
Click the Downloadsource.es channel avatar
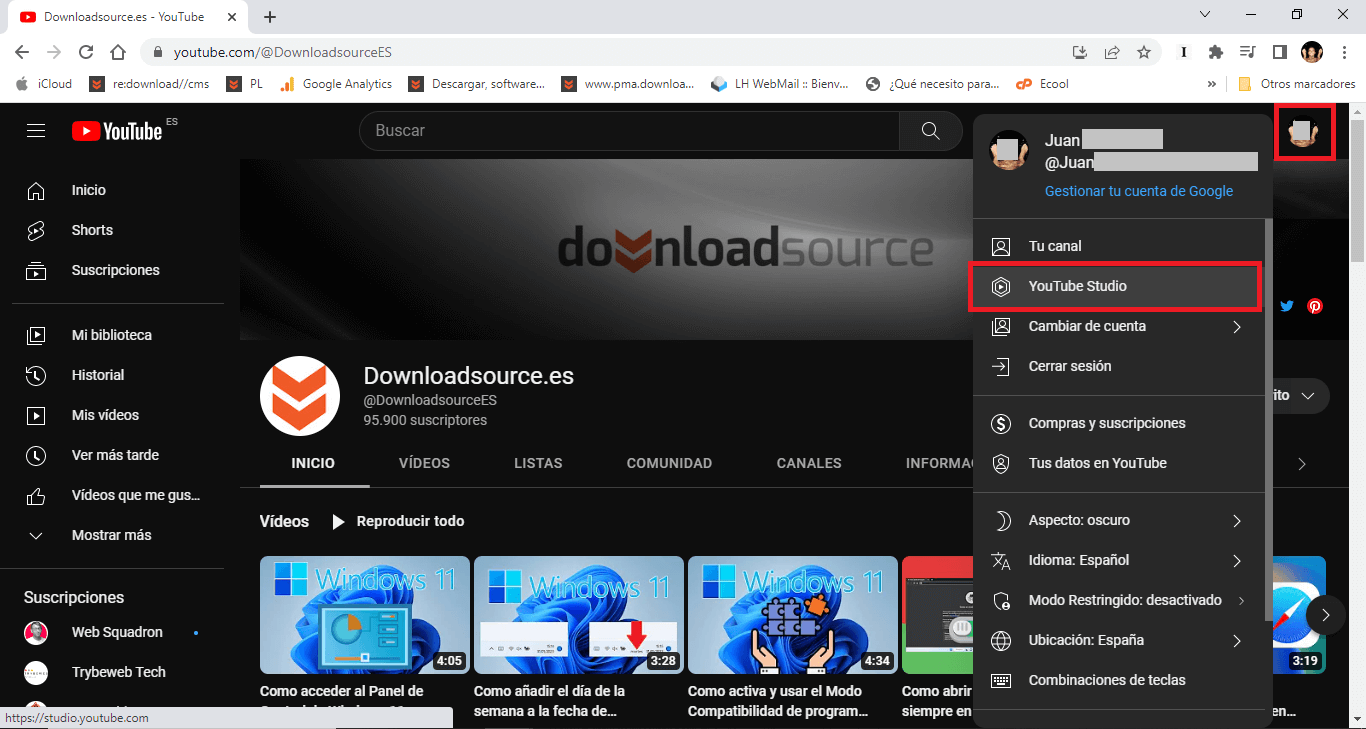coord(300,396)
